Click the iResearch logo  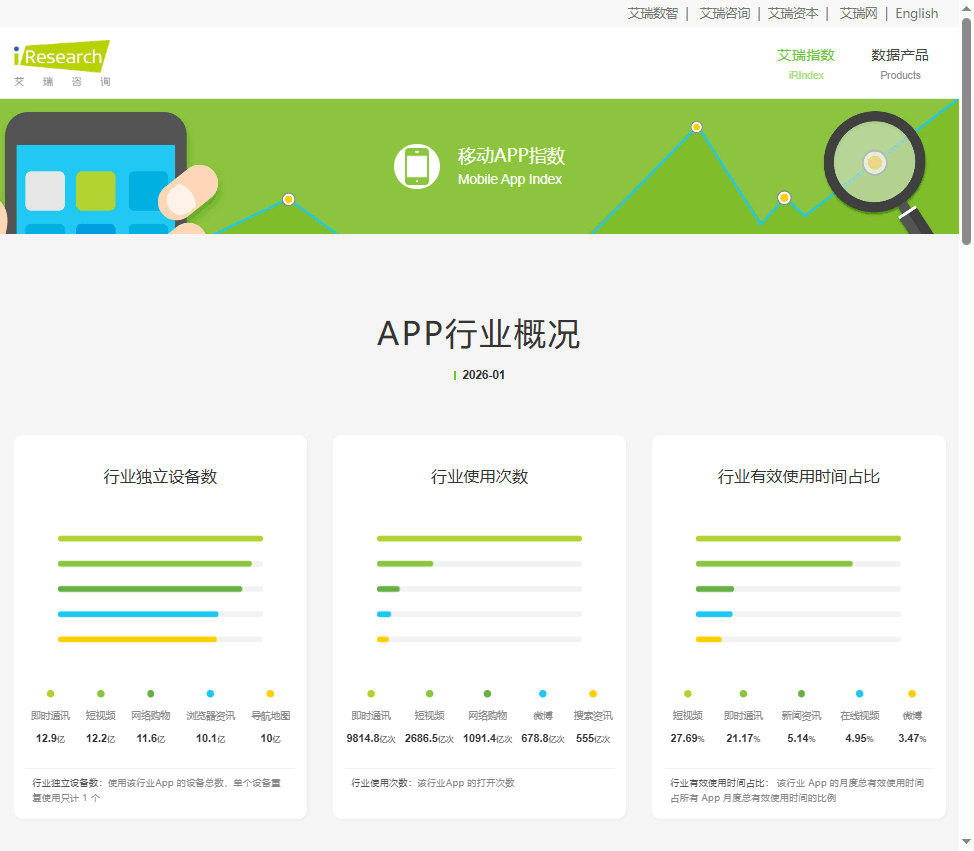click(60, 60)
